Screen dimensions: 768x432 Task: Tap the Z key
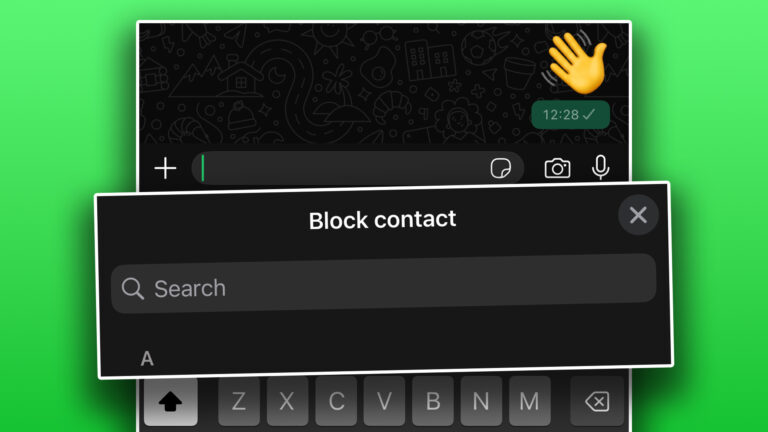click(239, 401)
